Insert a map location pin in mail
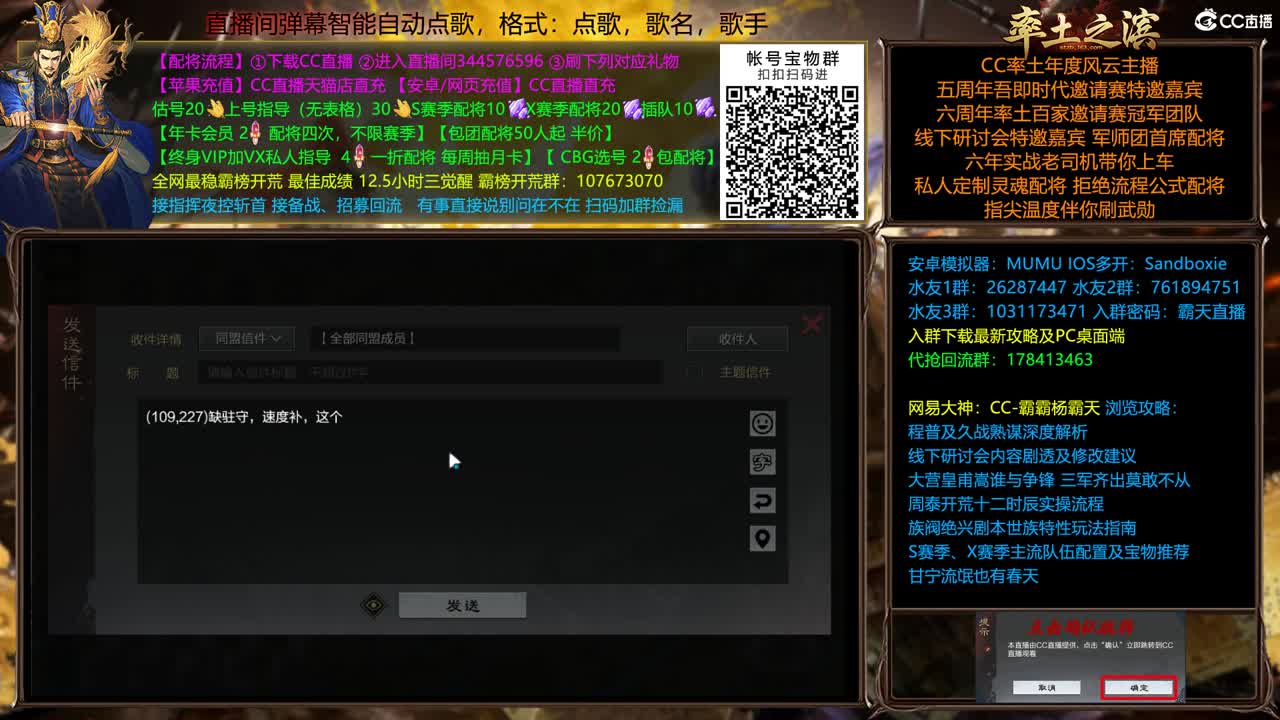Screen dimensions: 1280x720 [x=762, y=539]
